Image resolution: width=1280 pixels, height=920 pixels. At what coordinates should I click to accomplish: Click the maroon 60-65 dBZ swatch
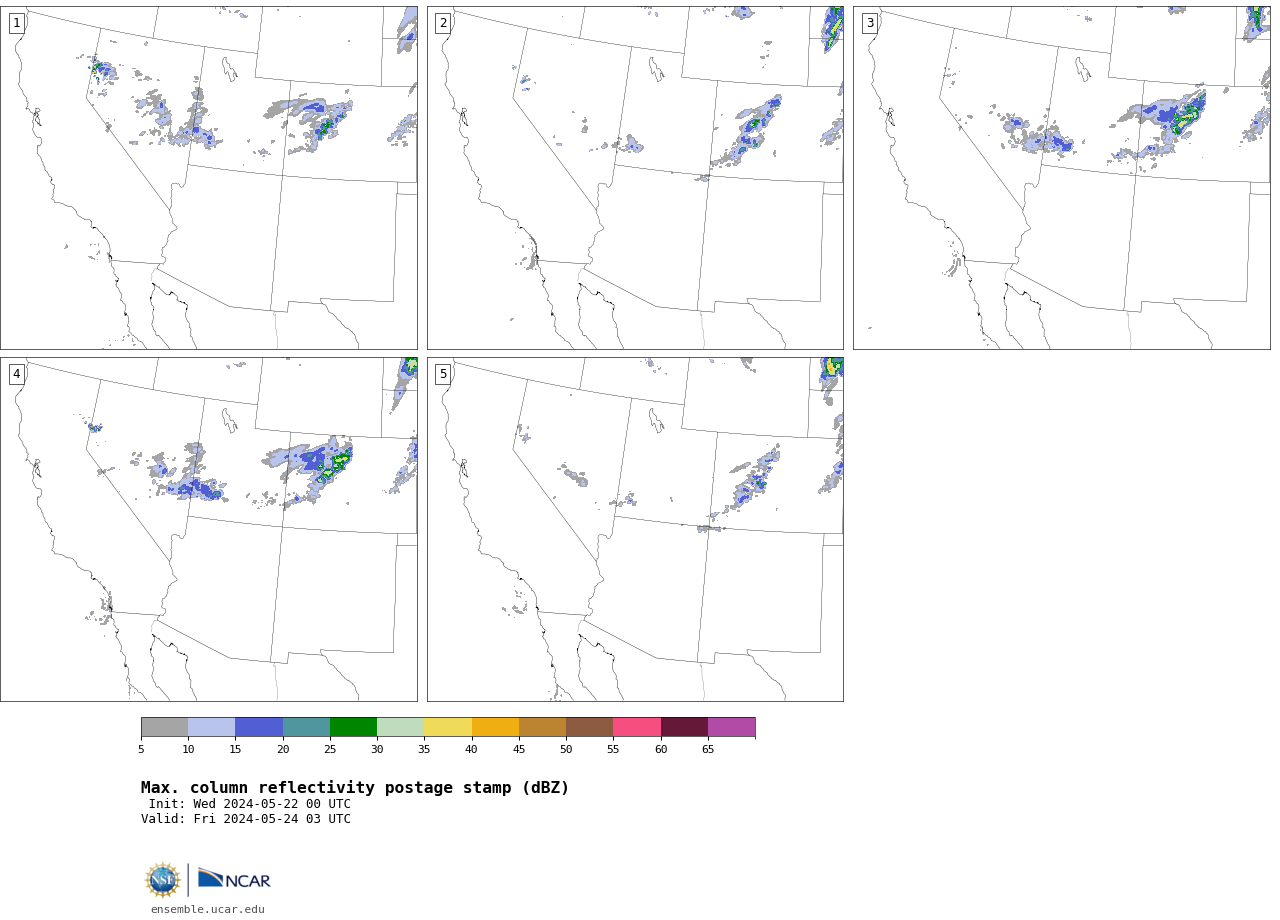point(684,727)
